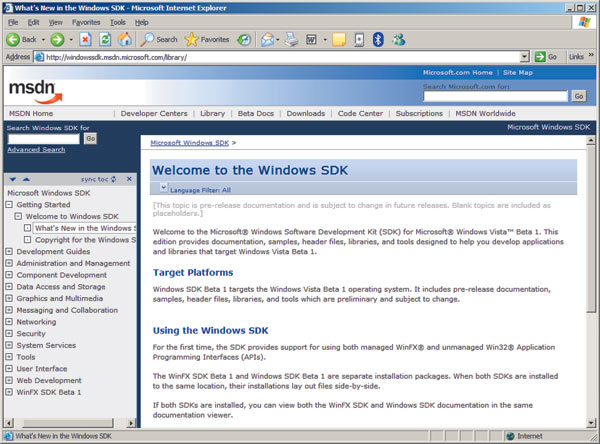Click the tree pane horizontal scrollbar thumb

68,423
